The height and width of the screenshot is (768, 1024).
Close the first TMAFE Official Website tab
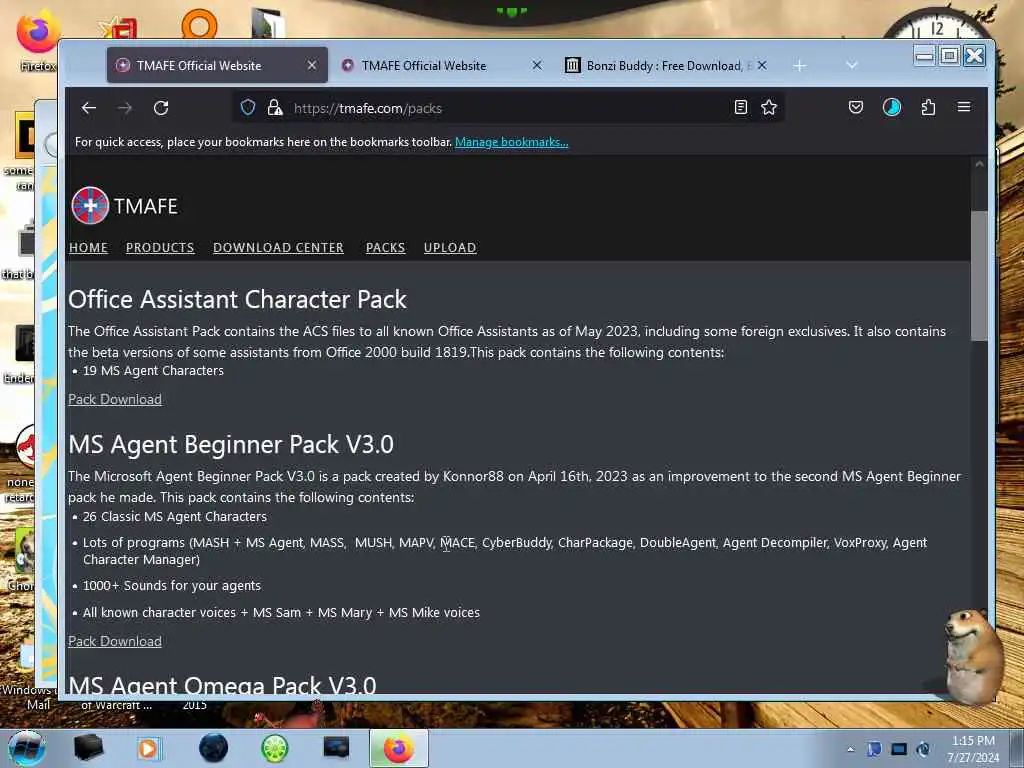312,65
